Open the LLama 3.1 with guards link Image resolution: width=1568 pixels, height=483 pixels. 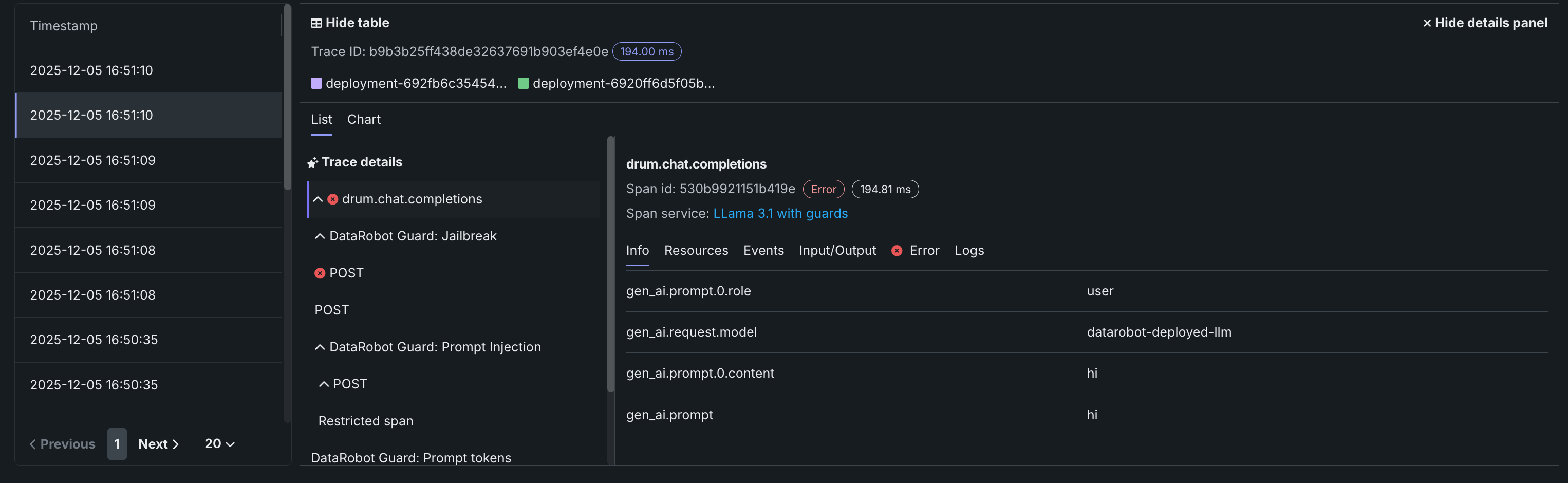(780, 214)
